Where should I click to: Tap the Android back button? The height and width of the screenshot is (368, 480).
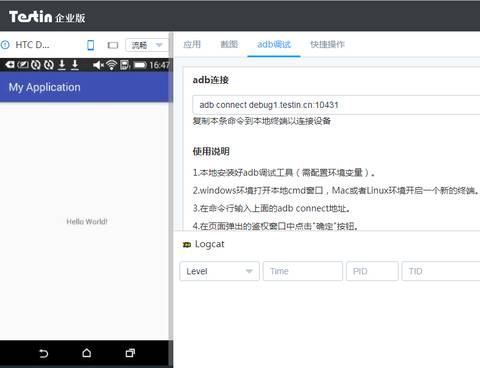pyautogui.click(x=44, y=353)
